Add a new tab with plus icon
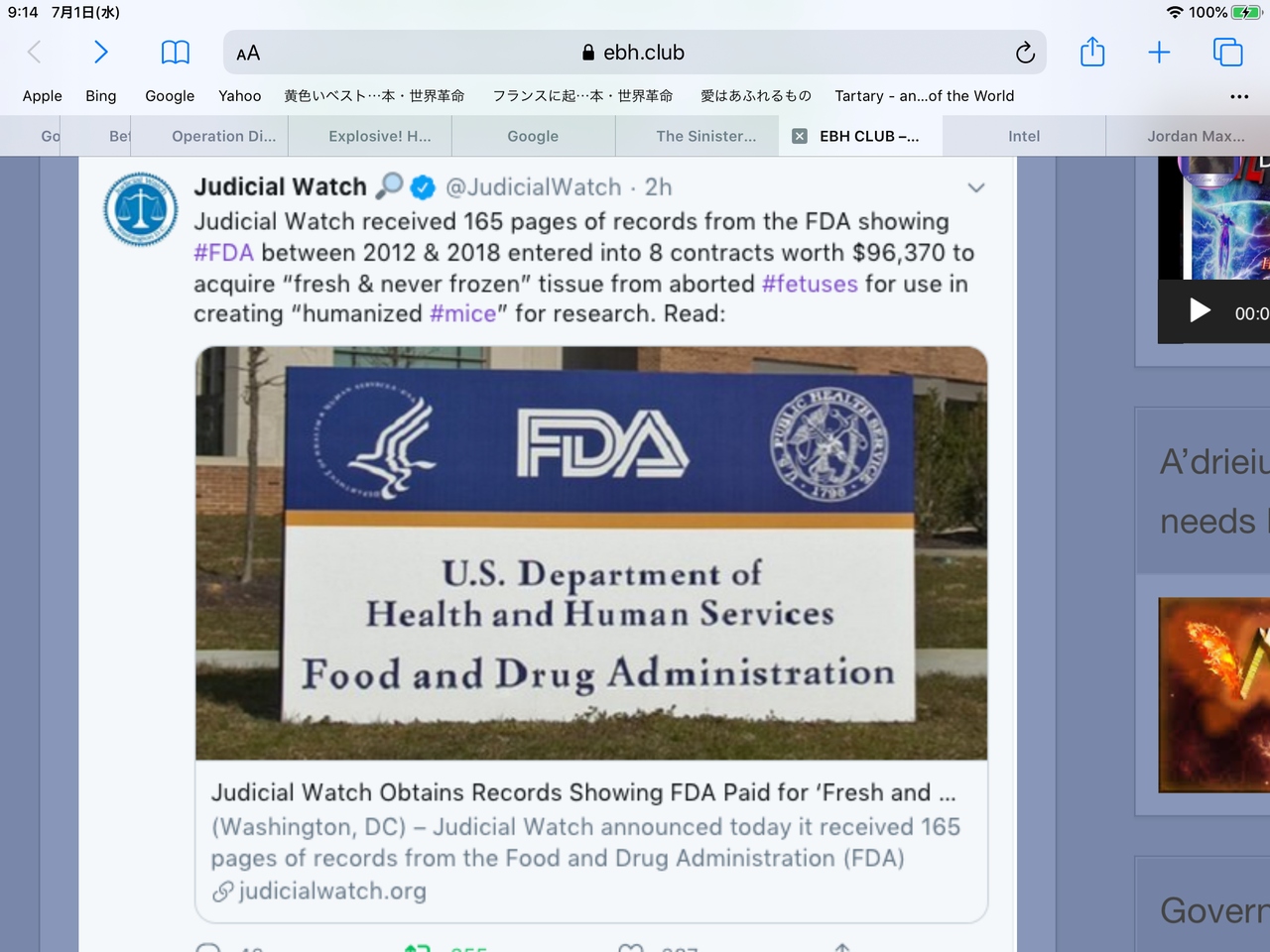Image resolution: width=1270 pixels, height=952 pixels. click(1159, 53)
